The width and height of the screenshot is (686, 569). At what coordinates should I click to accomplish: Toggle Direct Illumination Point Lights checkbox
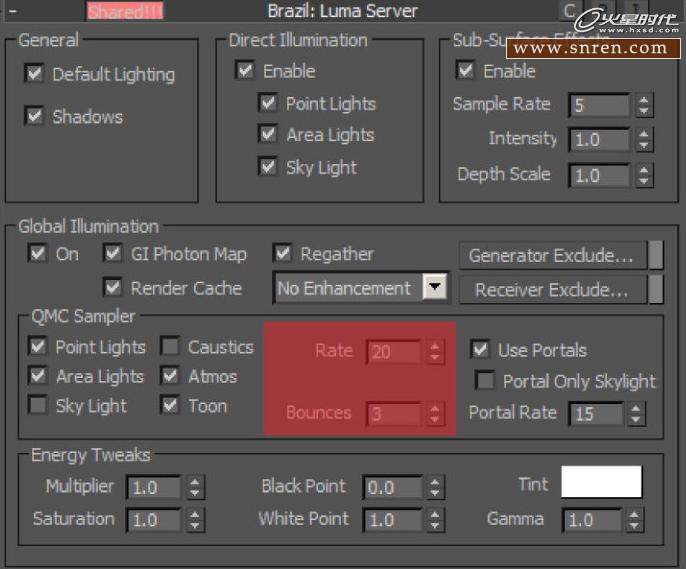pyautogui.click(x=268, y=103)
